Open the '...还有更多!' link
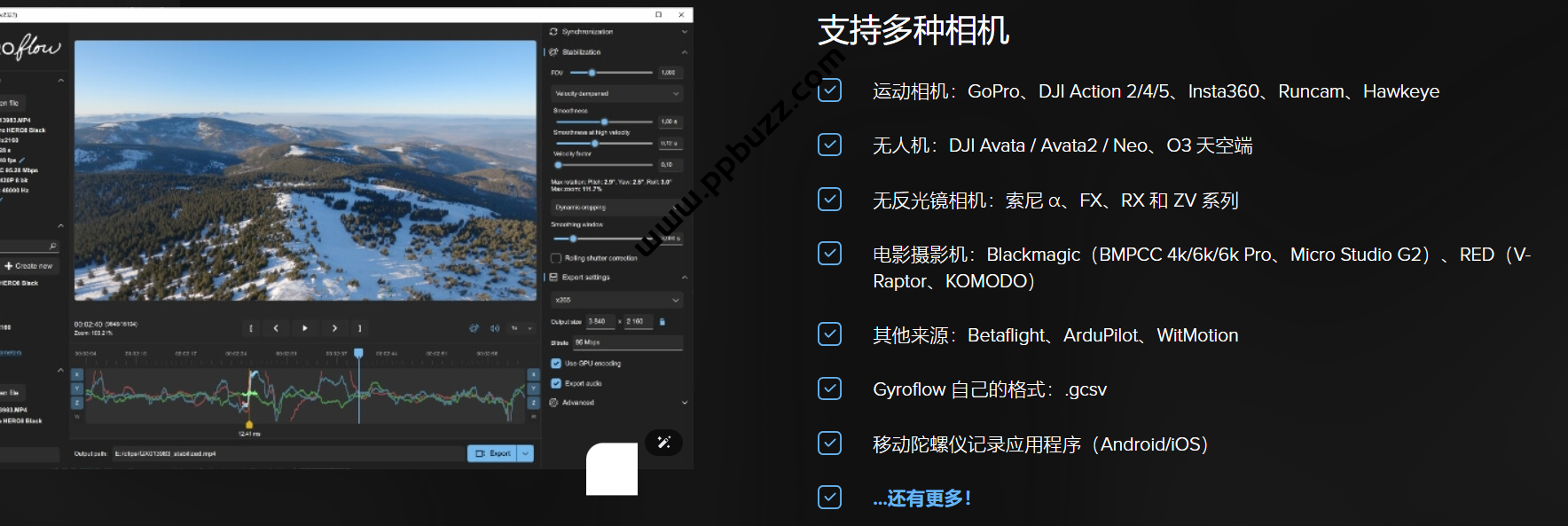Screen dimensions: 1568x526 pyautogui.click(x=922, y=499)
